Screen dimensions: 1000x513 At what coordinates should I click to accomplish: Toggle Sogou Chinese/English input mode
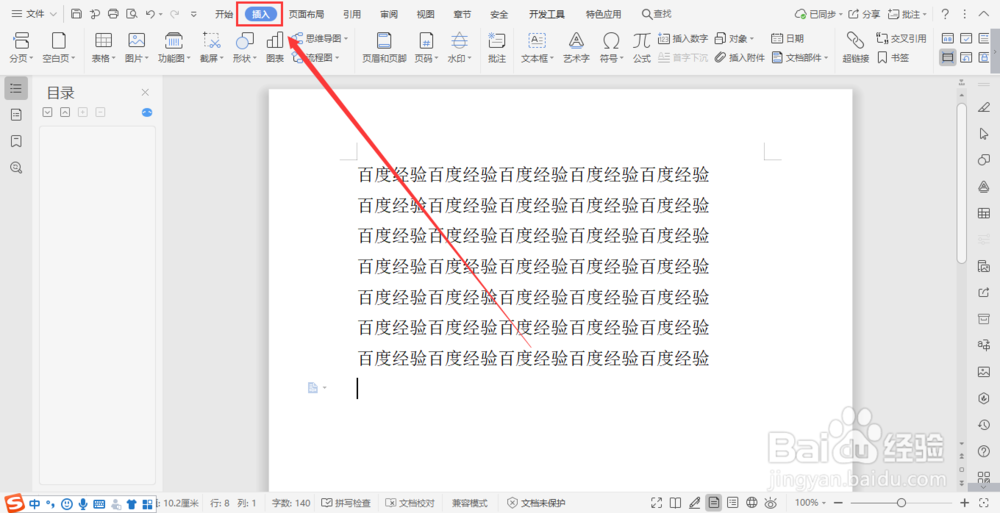(x=34, y=504)
